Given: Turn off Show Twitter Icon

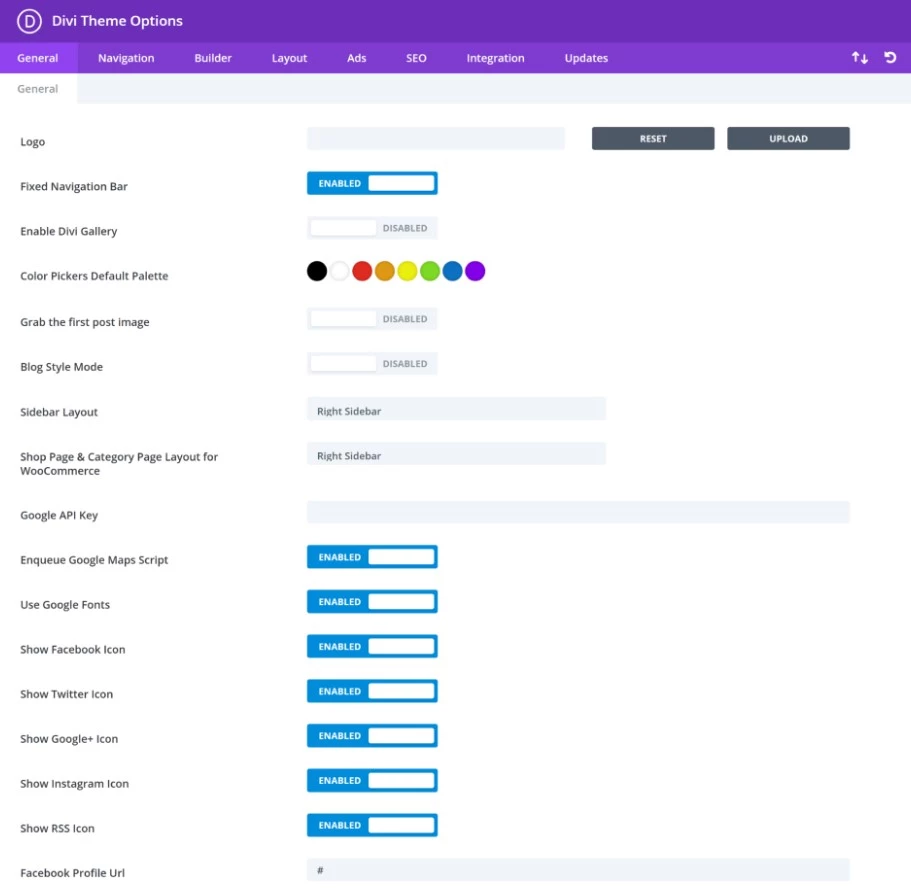Looking at the screenshot, I should coord(372,691).
